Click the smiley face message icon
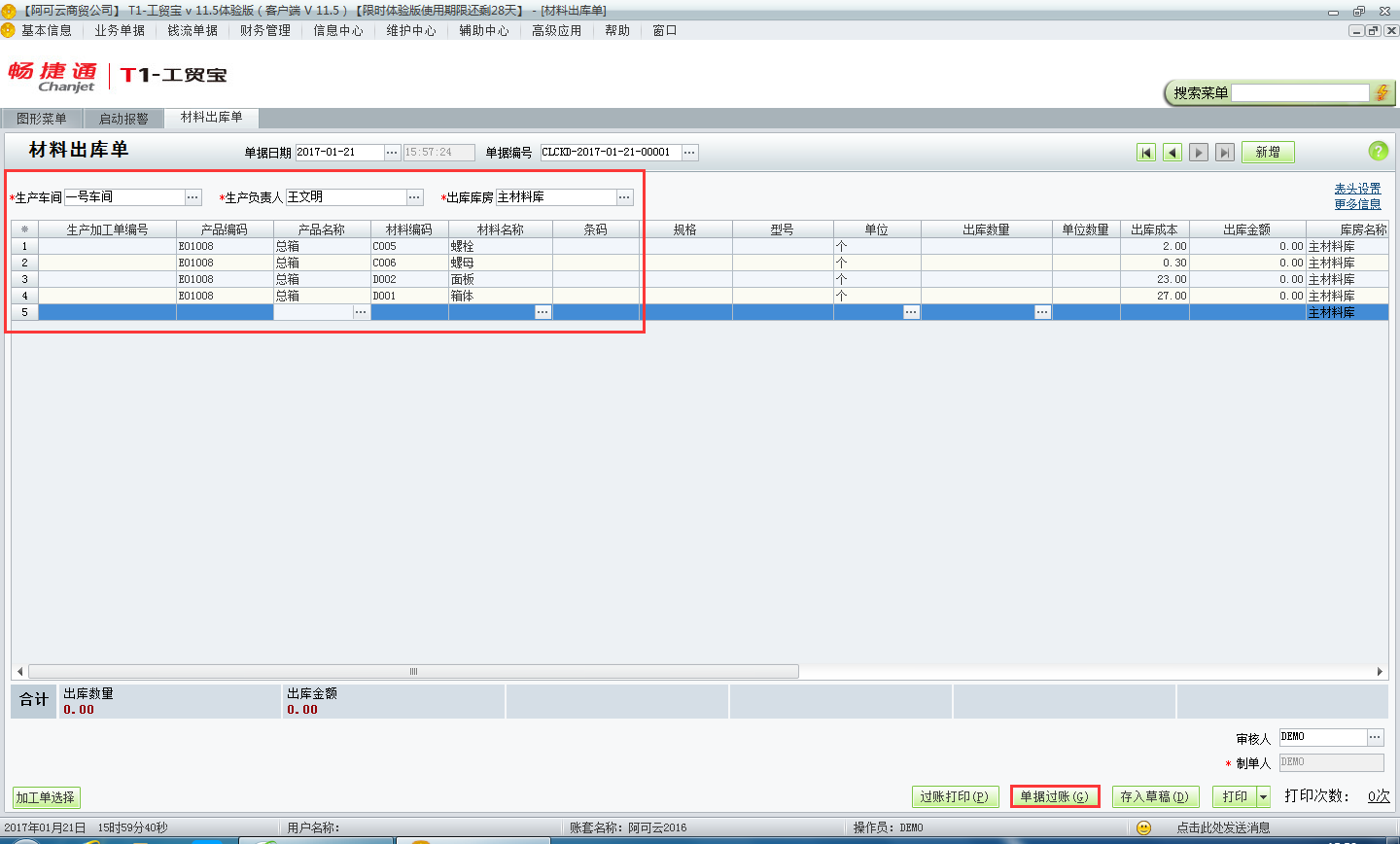Image resolution: width=1400 pixels, height=844 pixels. 1143,827
